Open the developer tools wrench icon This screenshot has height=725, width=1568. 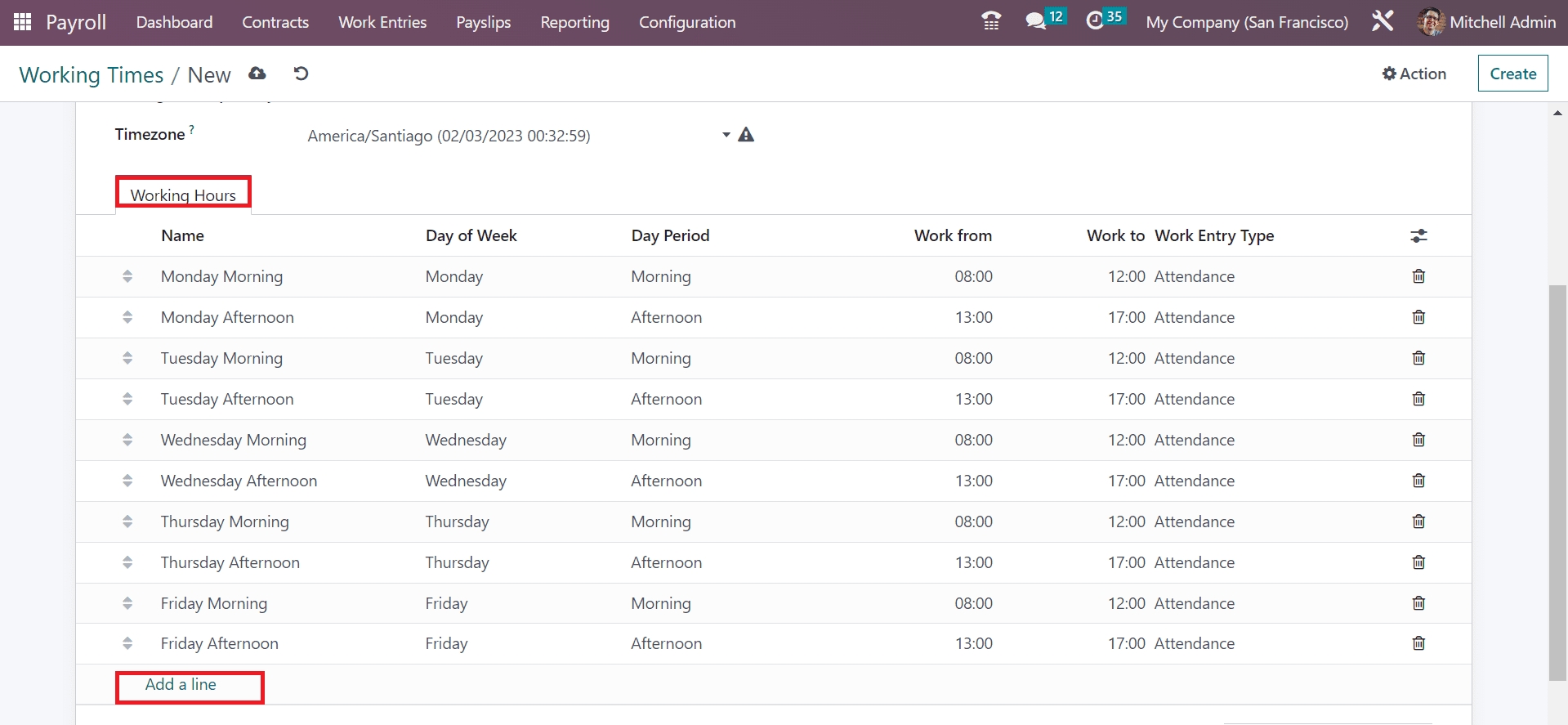pyautogui.click(x=1383, y=21)
